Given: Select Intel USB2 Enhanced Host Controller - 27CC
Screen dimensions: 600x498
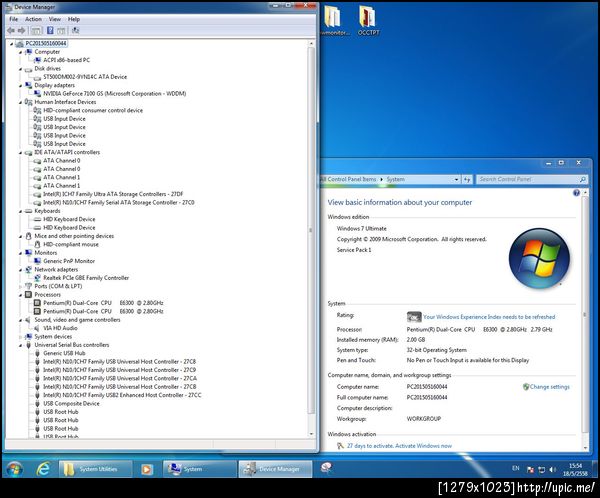Looking at the screenshot, I should [122, 395].
